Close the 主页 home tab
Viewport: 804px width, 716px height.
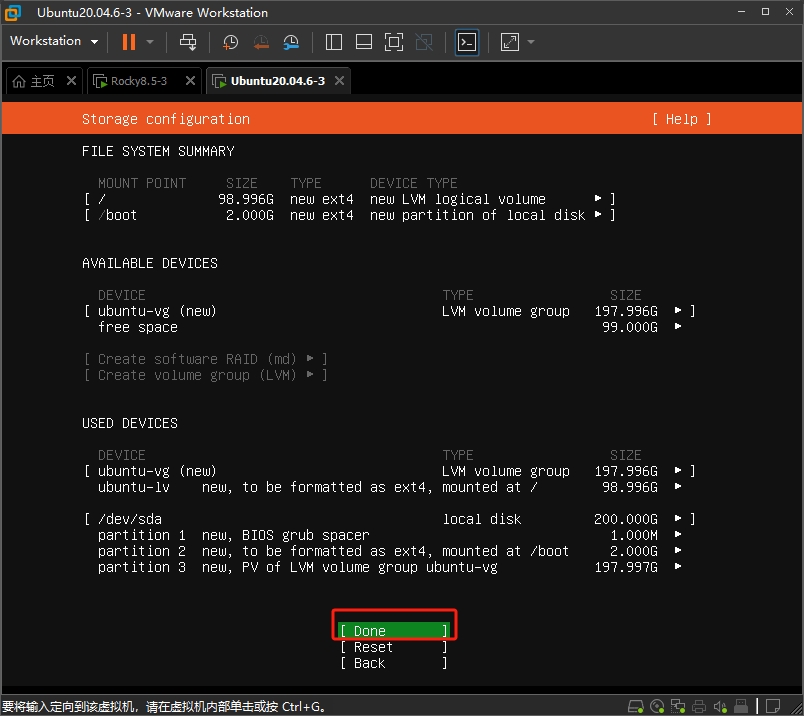tap(71, 81)
